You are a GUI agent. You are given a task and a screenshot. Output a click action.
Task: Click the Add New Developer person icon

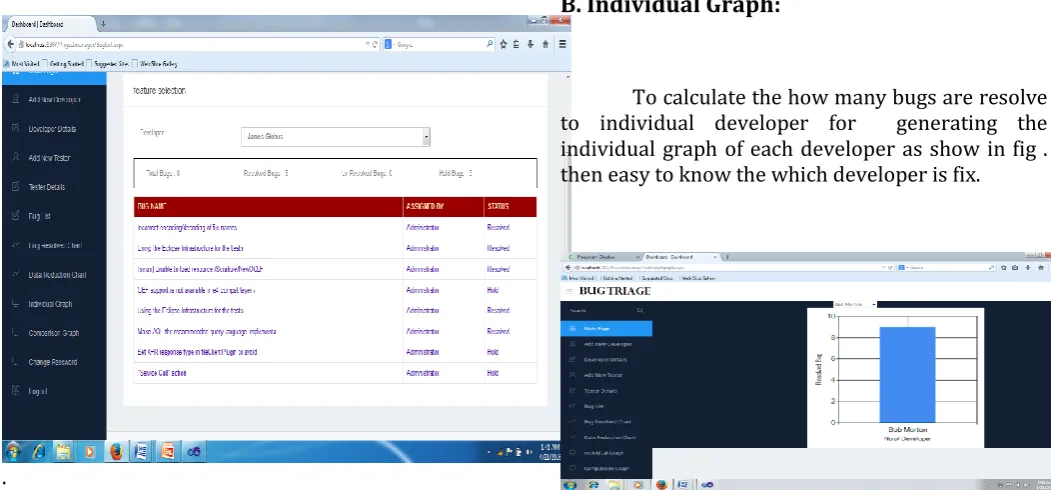(15, 99)
